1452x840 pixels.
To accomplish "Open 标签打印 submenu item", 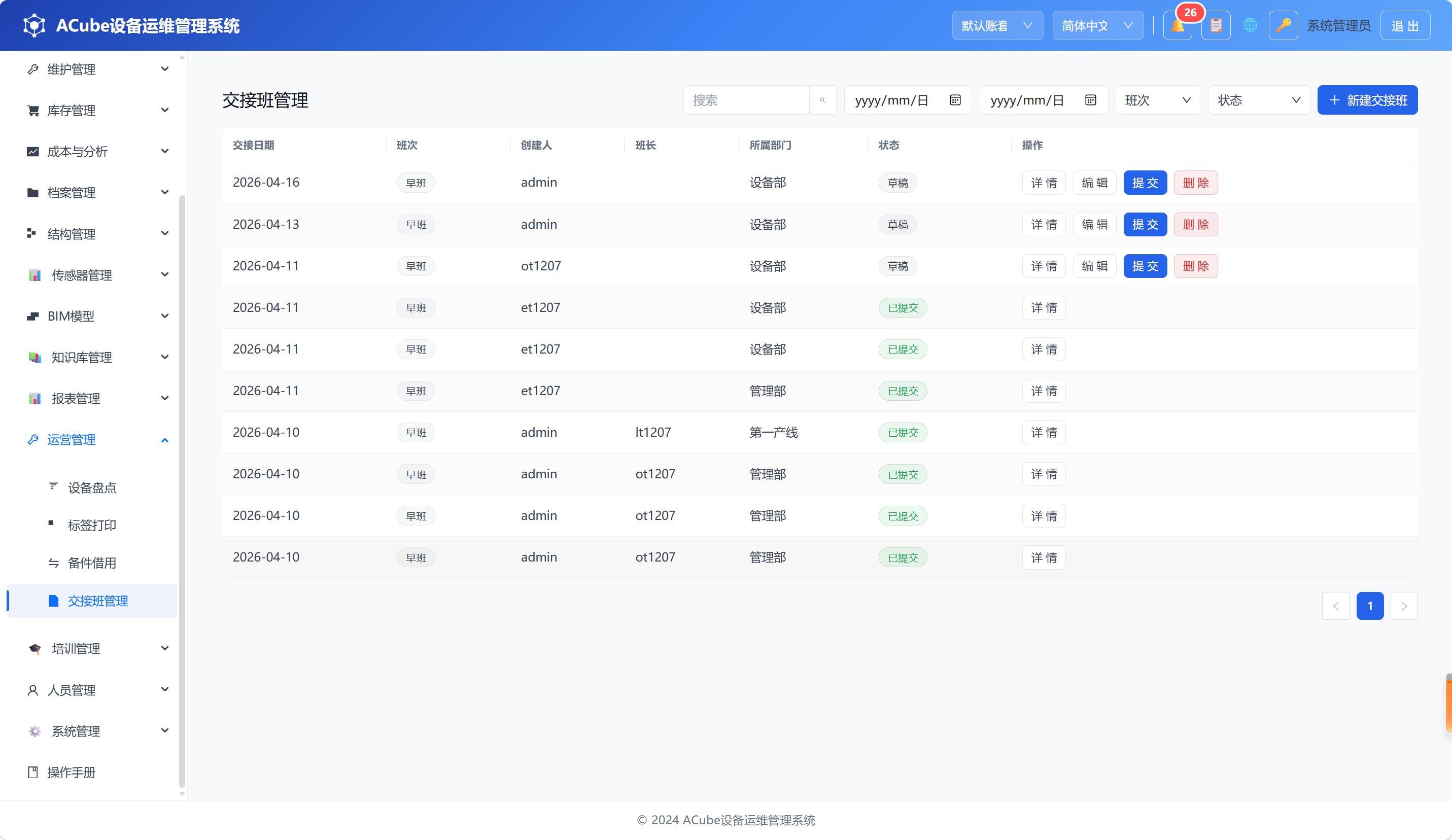I will tap(92, 526).
